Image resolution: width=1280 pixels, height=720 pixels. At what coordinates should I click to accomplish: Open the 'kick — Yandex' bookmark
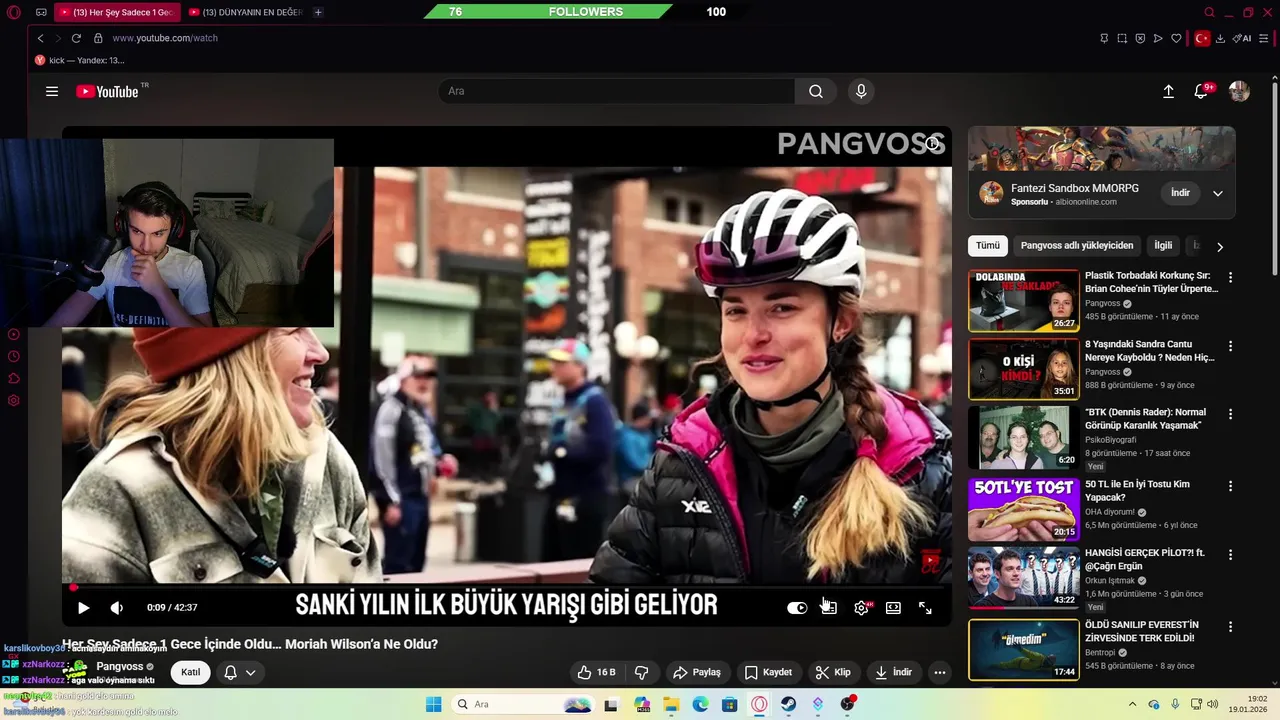[x=79, y=60]
